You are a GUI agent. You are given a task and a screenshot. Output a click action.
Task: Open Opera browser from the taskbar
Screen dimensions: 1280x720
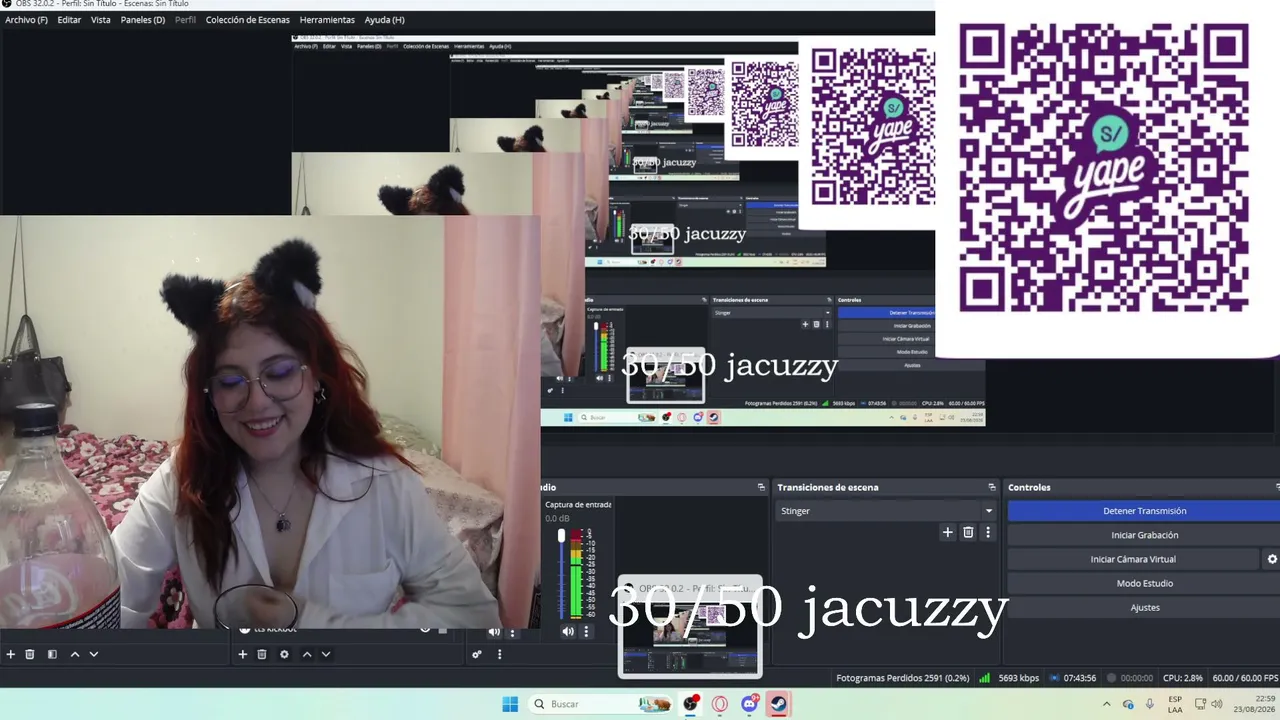(x=720, y=704)
